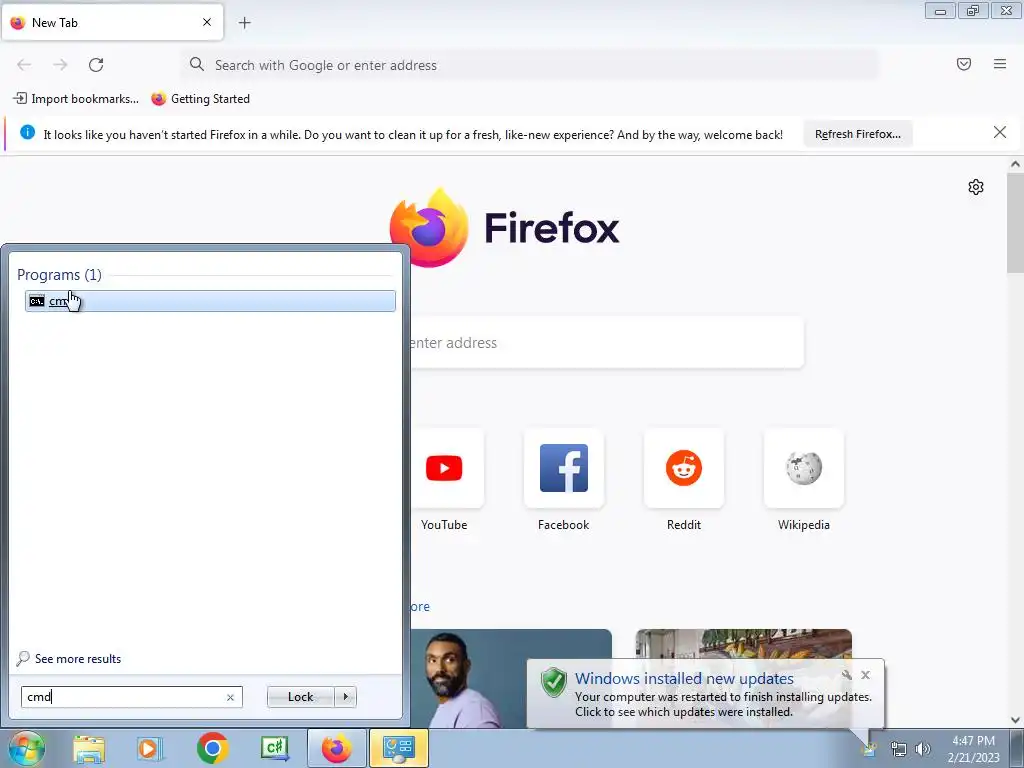Close the New Tab tab

(x=207, y=22)
